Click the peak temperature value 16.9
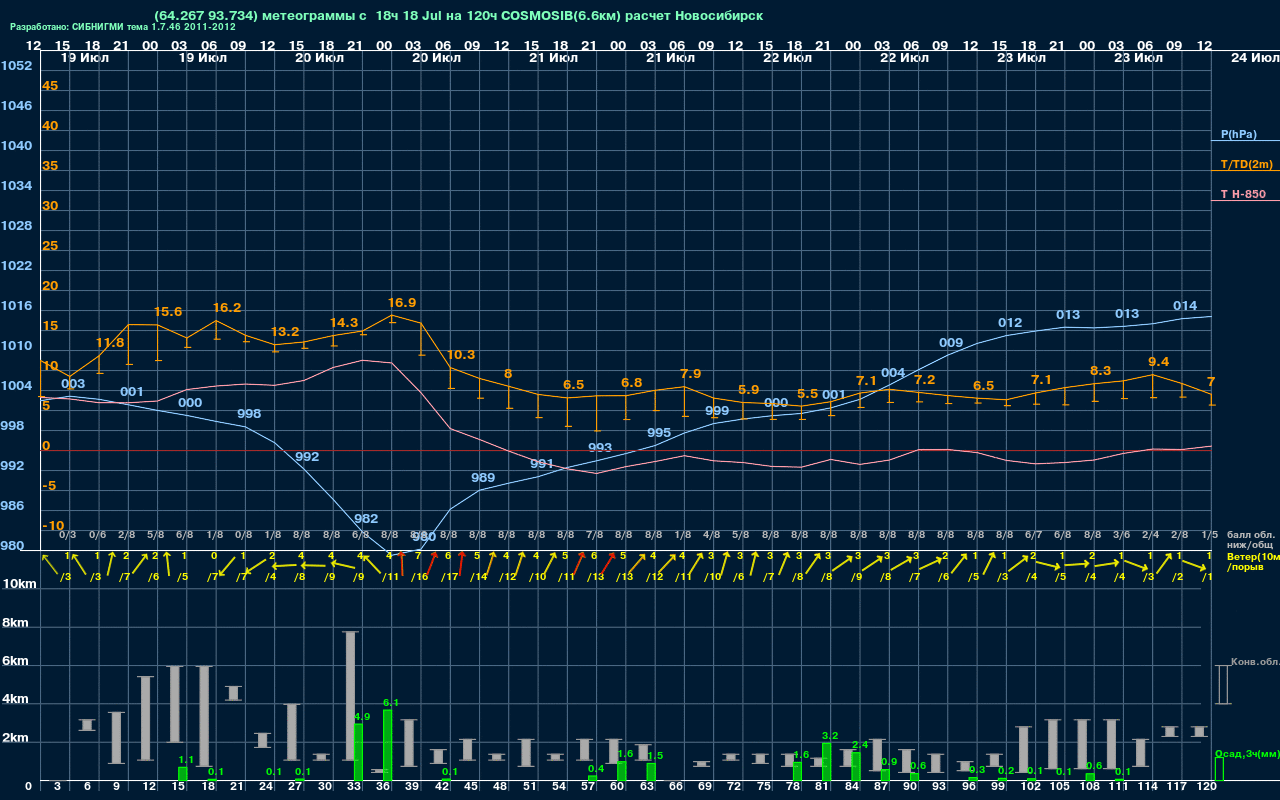Screen dimensions: 1280x800 (x=402, y=302)
